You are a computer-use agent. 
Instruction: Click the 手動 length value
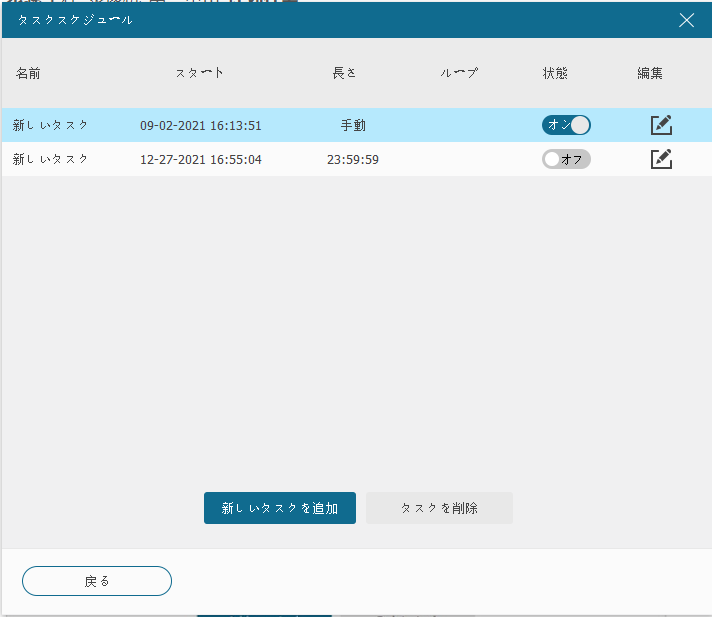click(353, 125)
